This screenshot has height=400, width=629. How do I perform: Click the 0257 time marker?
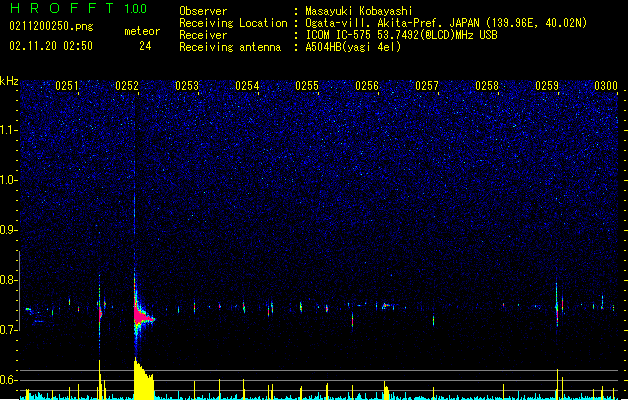click(x=427, y=86)
